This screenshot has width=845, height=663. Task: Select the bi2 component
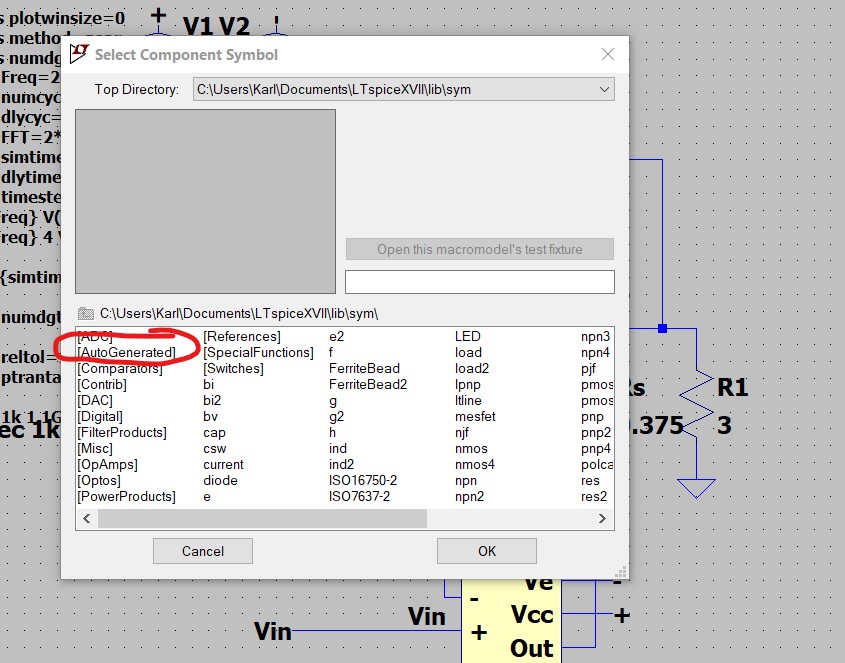(212, 400)
